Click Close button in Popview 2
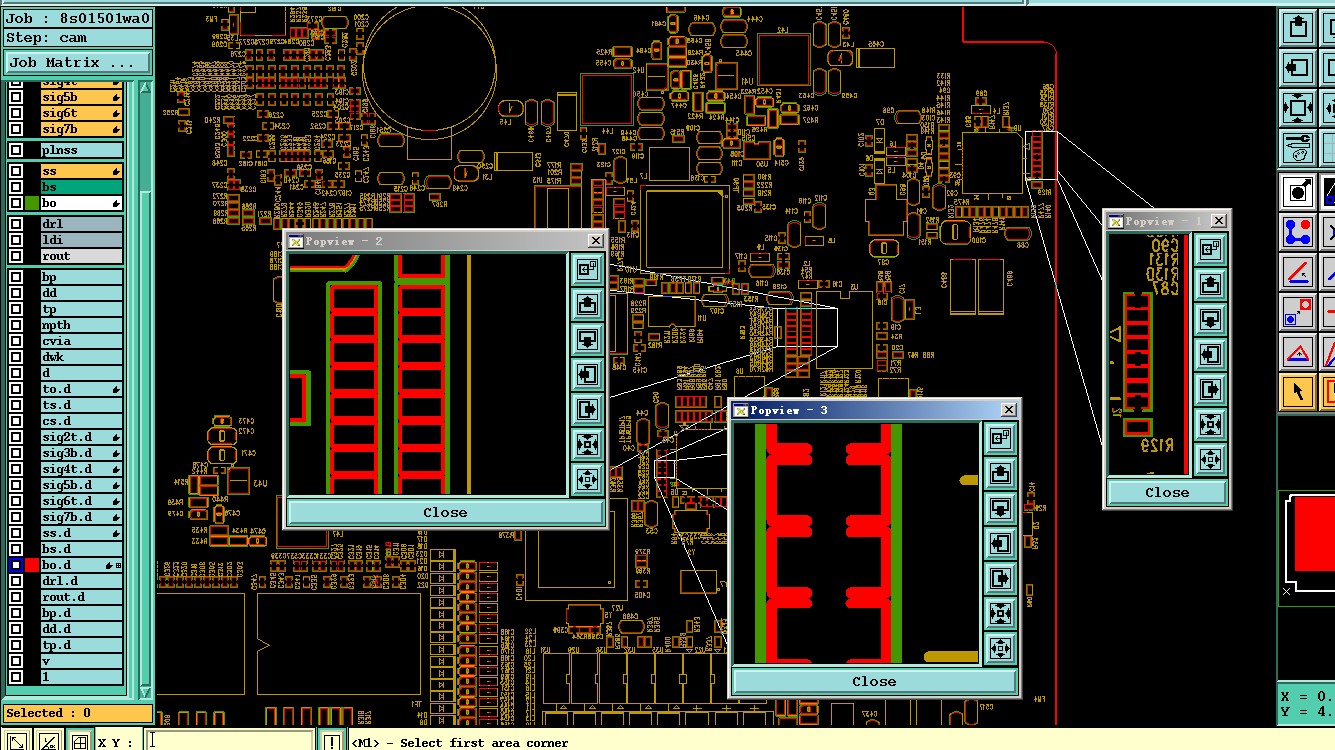 (445, 512)
